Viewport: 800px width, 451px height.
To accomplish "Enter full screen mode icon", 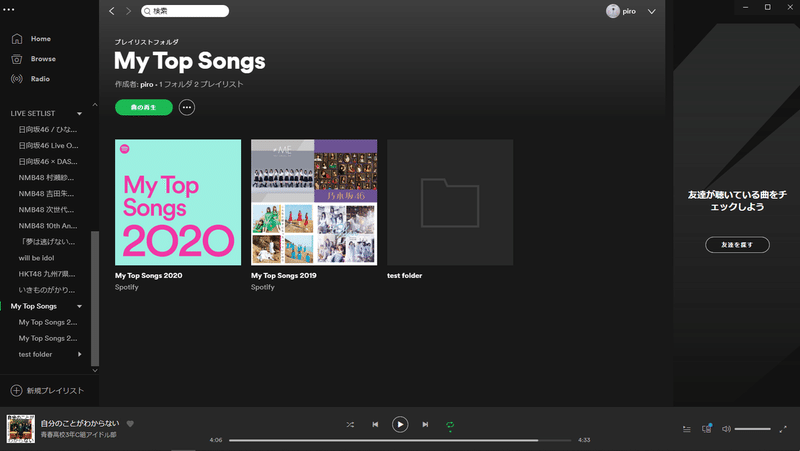I will (783, 429).
